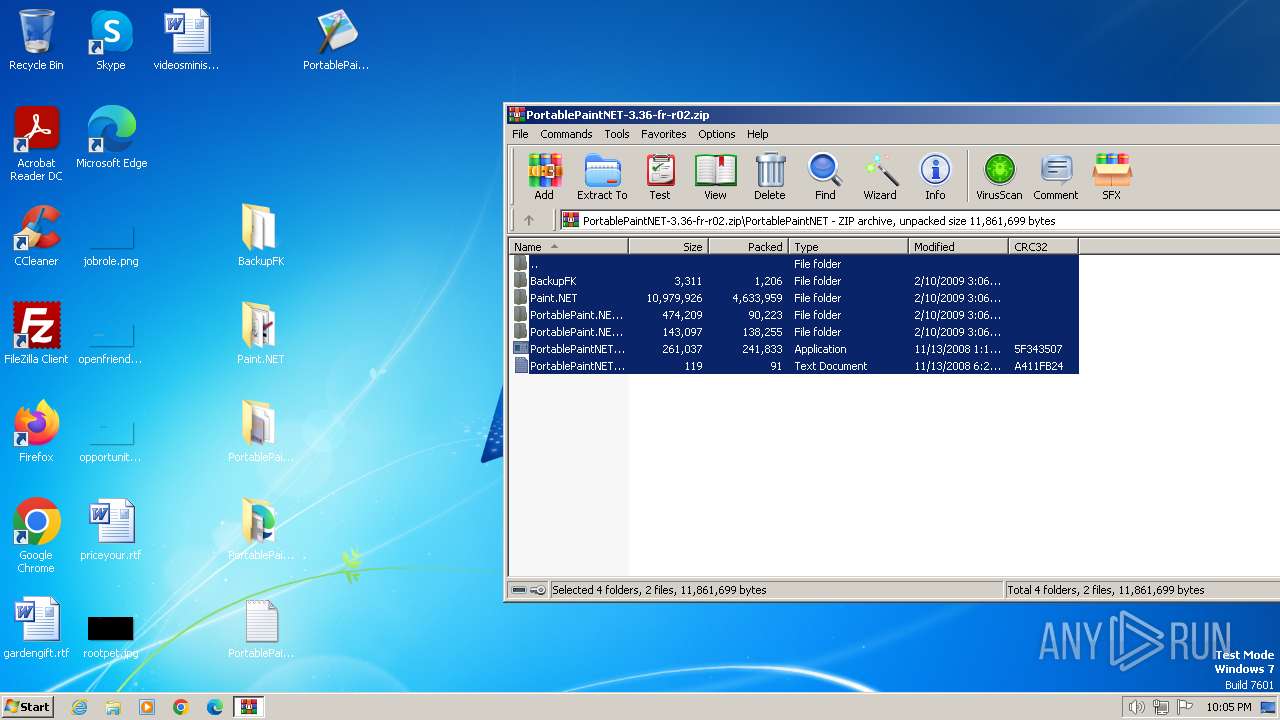Select the rootpet.jpg desktop file
The width and height of the screenshot is (1280, 720).
click(111, 636)
